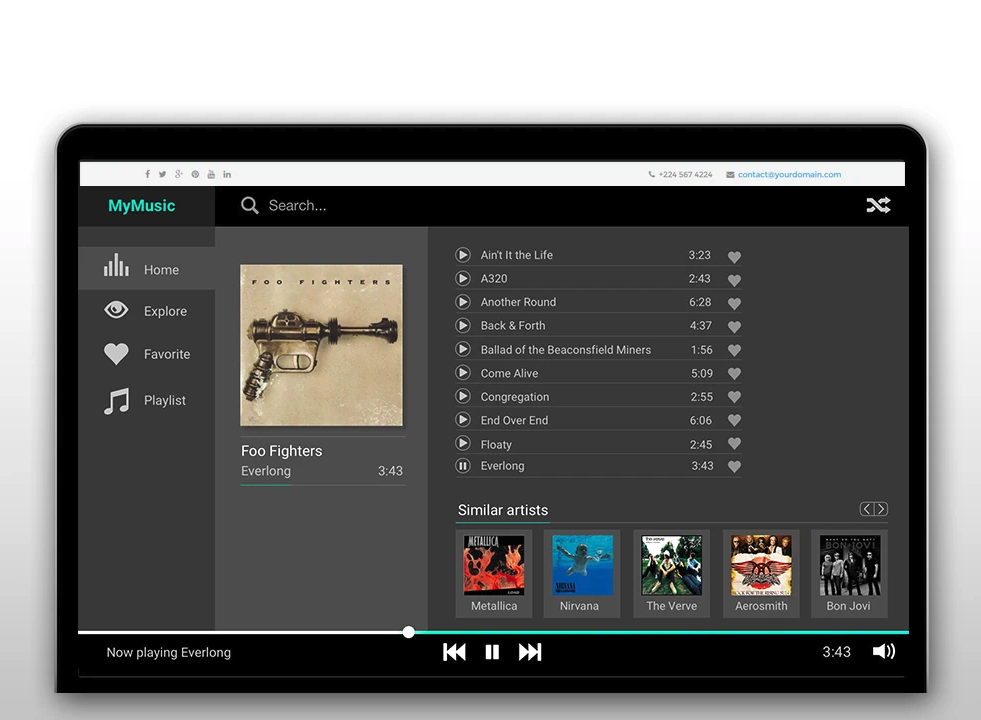Click the search magnifier icon
The width and height of the screenshot is (981, 720).
pos(250,205)
